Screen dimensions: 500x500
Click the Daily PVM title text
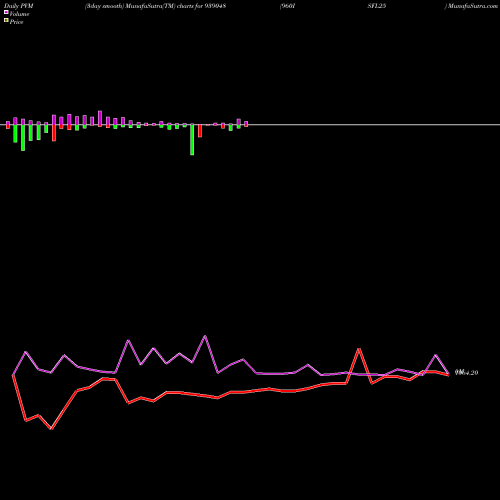click(19, 6)
